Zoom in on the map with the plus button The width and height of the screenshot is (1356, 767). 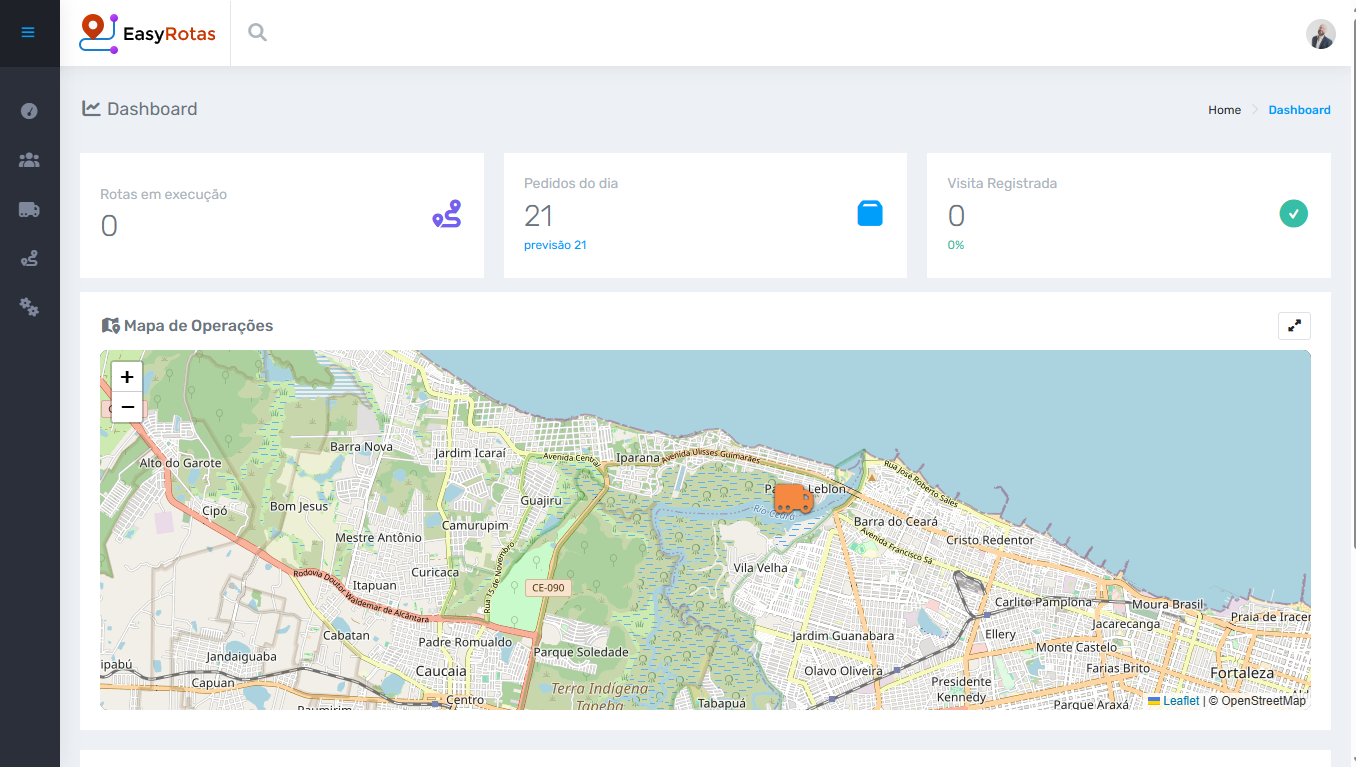pos(127,377)
